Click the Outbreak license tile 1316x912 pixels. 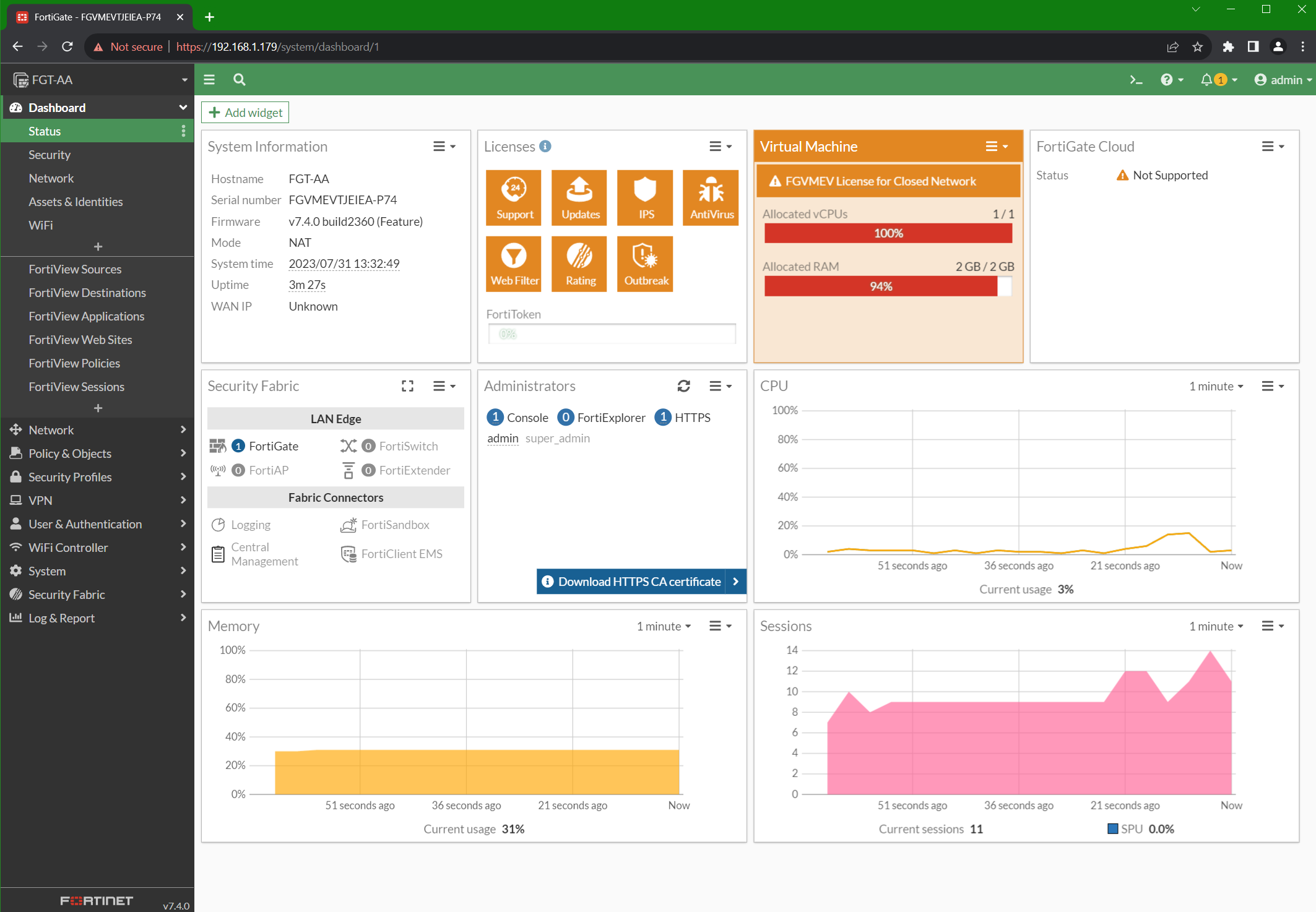point(645,264)
